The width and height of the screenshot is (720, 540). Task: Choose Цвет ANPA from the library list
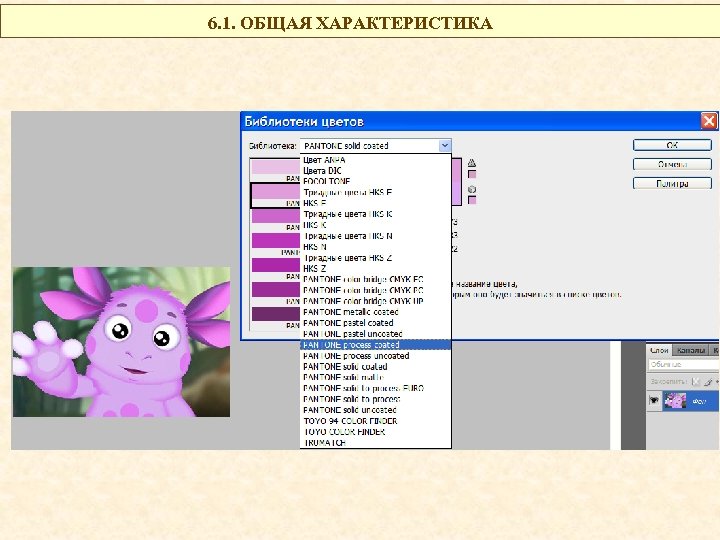[x=376, y=160]
